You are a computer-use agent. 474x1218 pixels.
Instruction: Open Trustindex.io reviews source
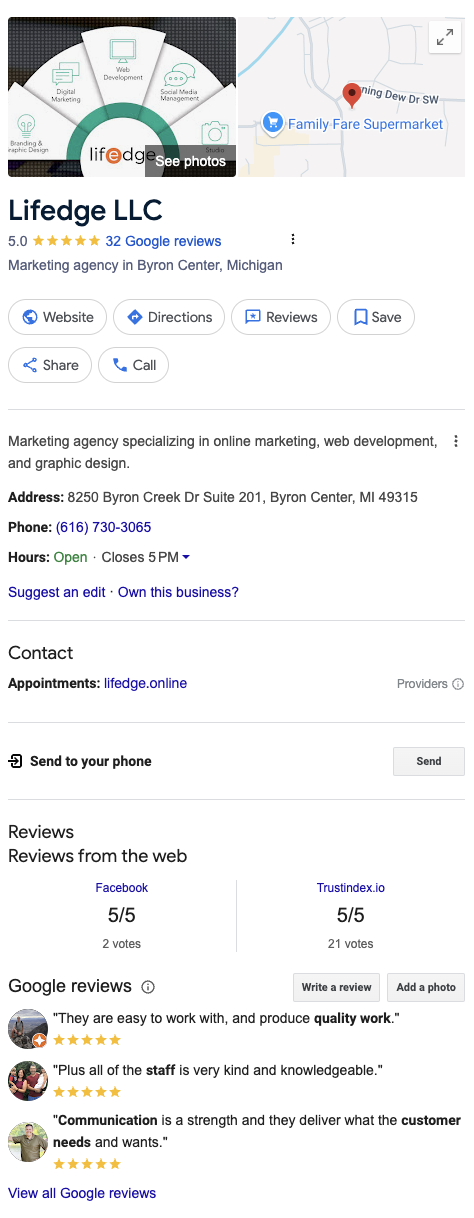351,887
